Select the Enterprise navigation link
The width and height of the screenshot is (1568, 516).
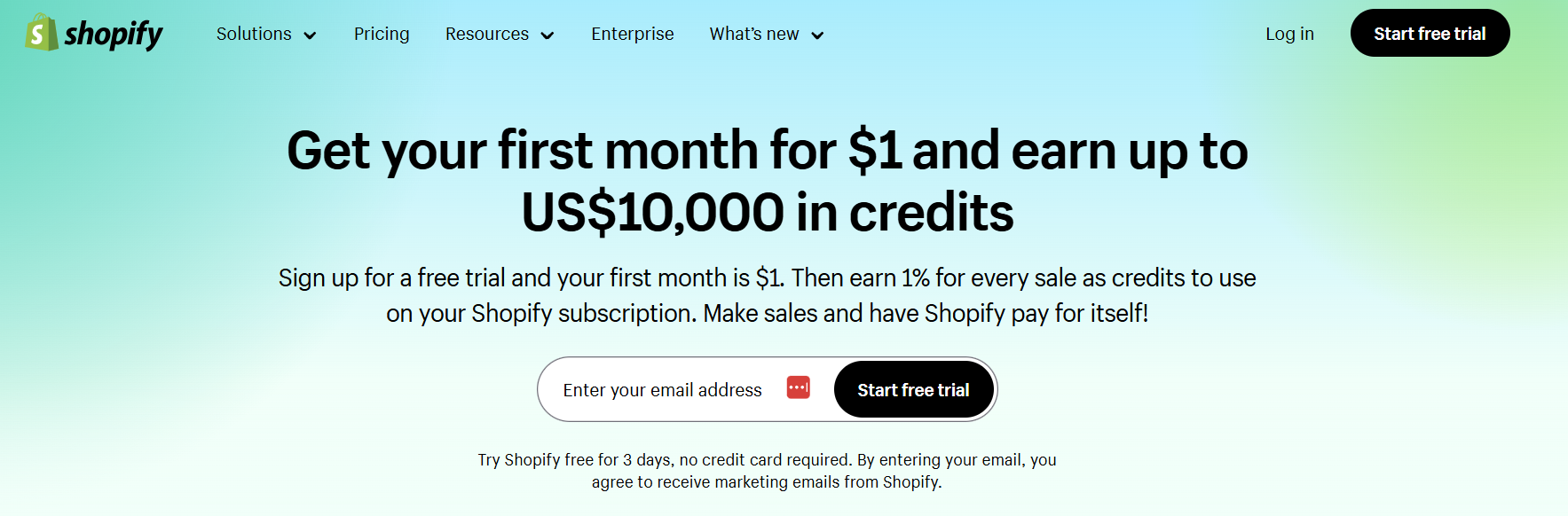633,34
